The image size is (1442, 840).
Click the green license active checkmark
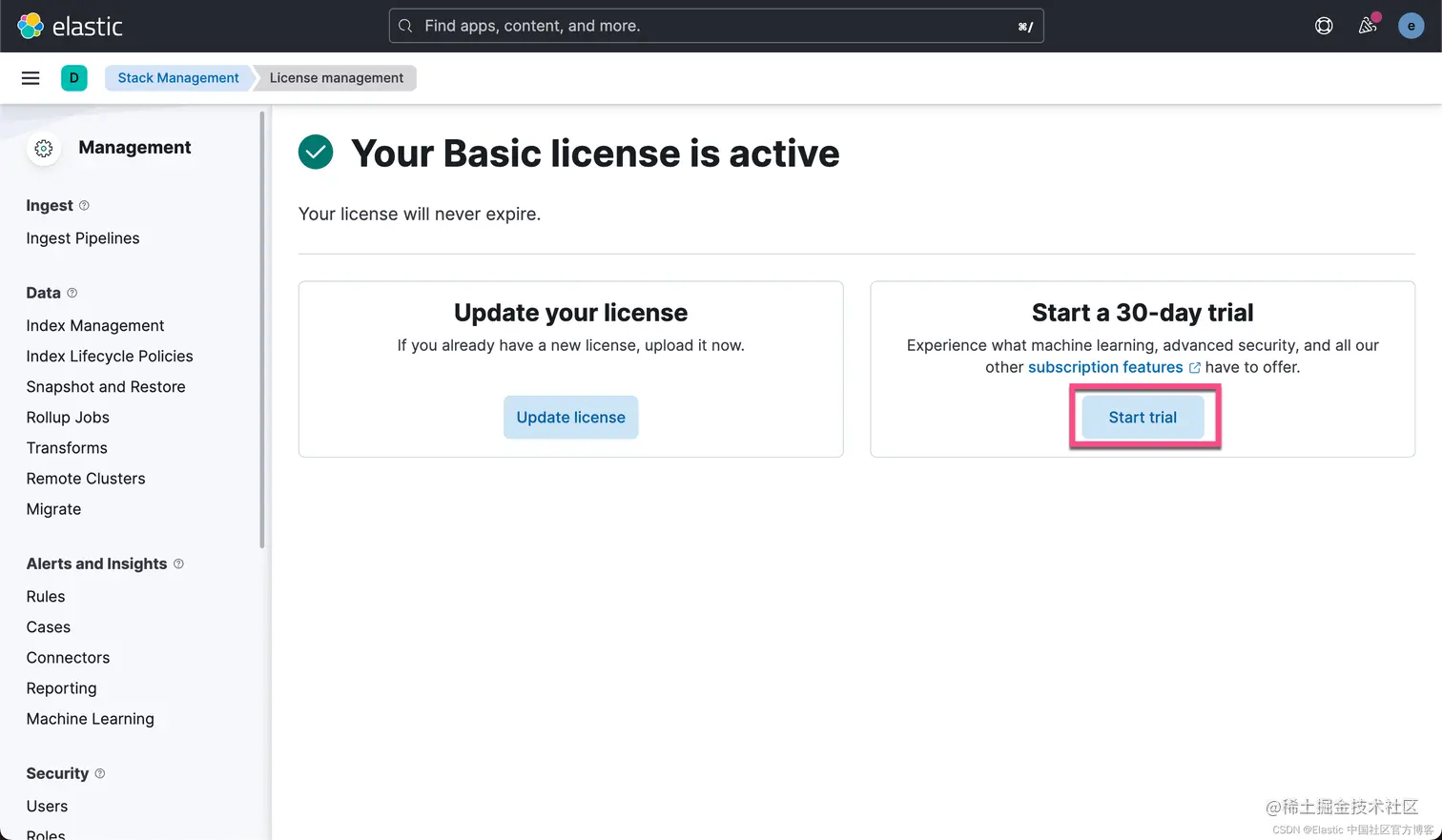click(x=316, y=153)
